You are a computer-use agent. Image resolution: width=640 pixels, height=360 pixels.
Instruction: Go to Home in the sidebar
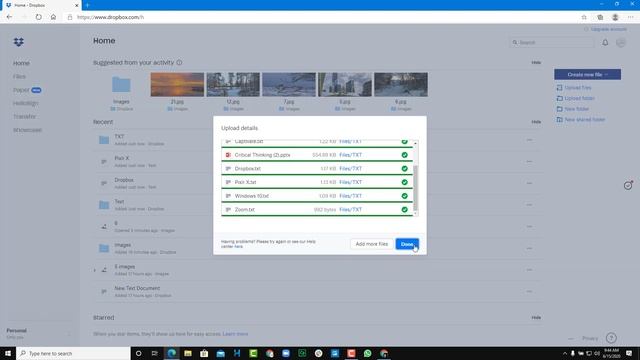click(x=21, y=63)
